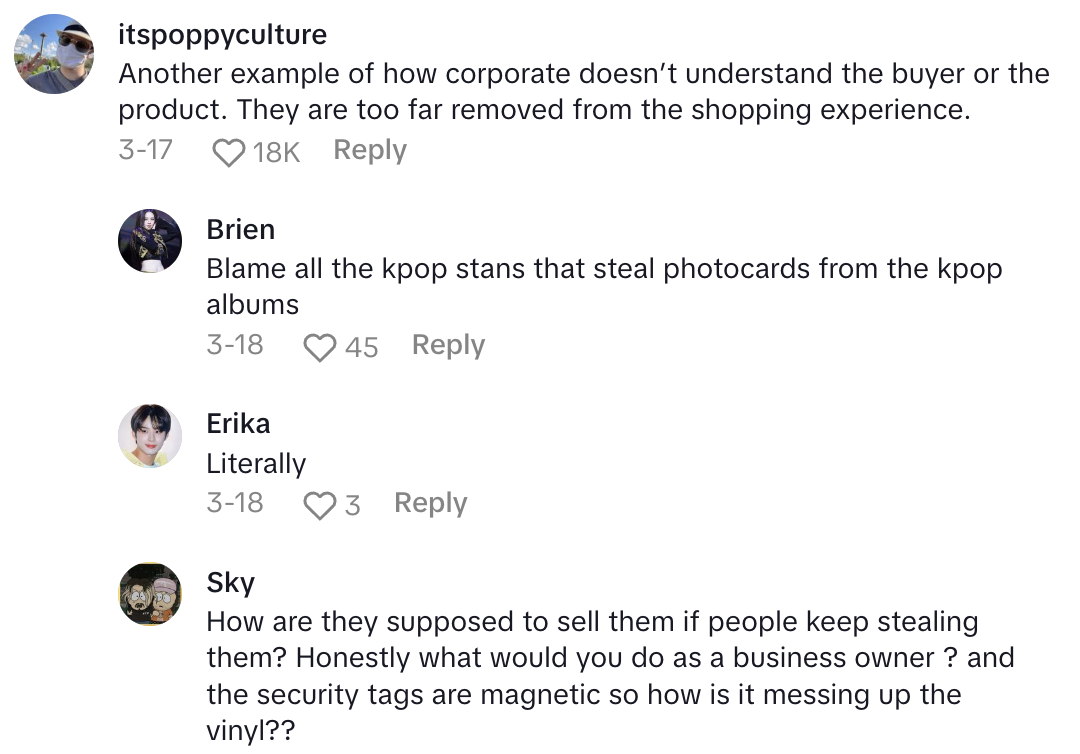This screenshot has height=754, width=1080.
Task: Click the 45 likes count on Brien's comment
Action: click(x=361, y=347)
